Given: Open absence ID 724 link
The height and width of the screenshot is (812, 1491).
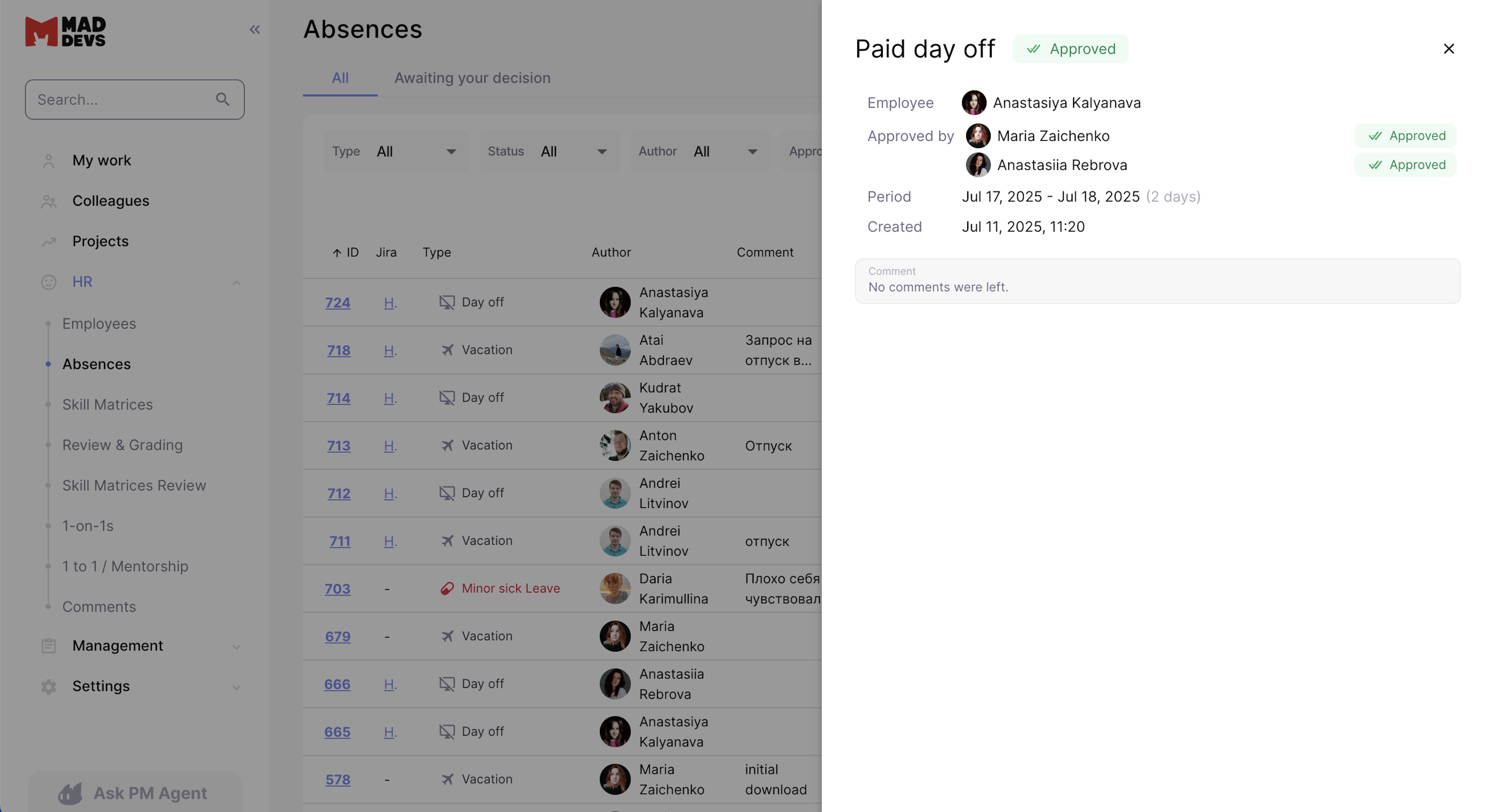Looking at the screenshot, I should coord(338,303).
